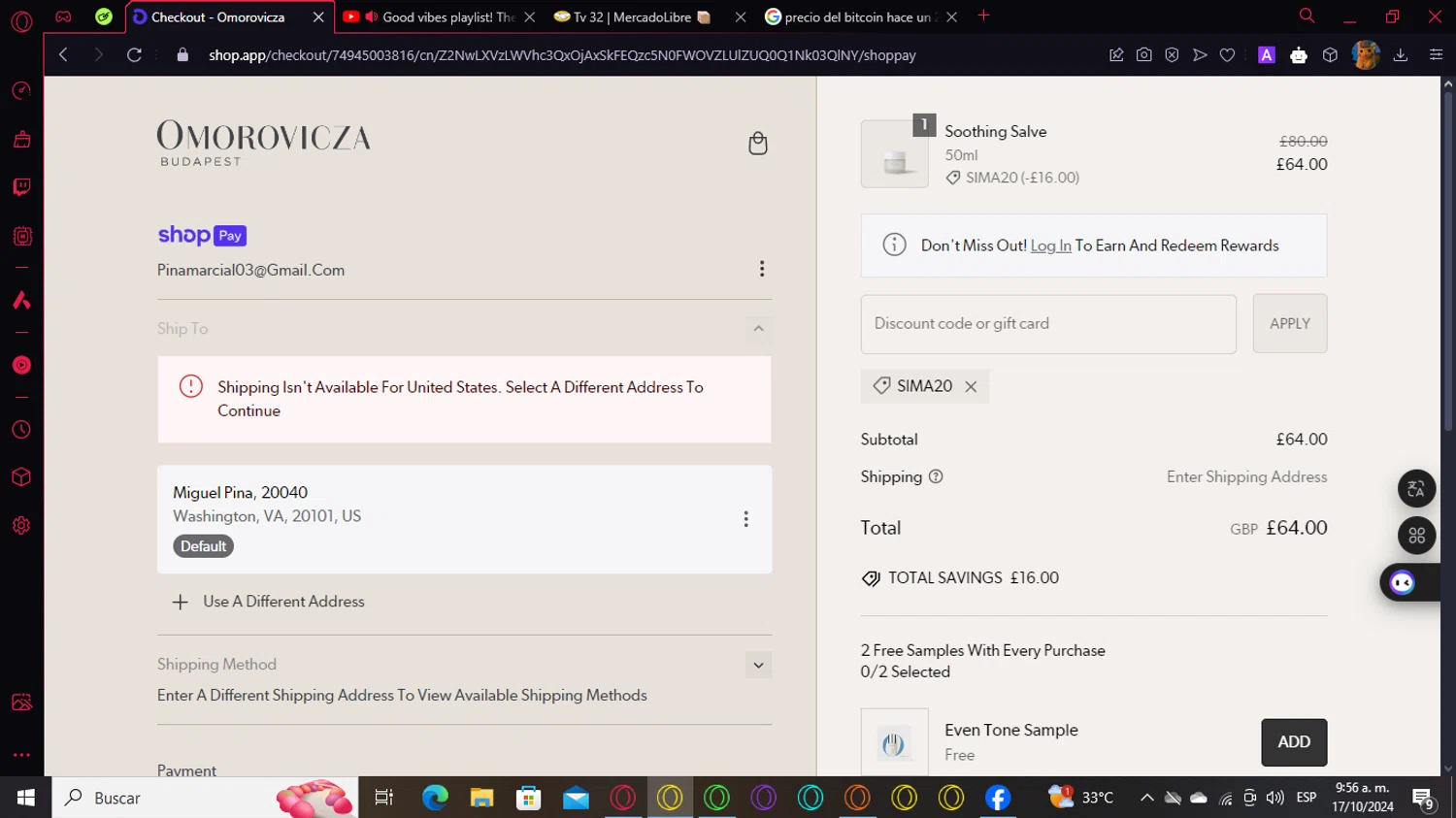Collapse the Ship To section
The width and height of the screenshot is (1456, 818).
[758, 329]
